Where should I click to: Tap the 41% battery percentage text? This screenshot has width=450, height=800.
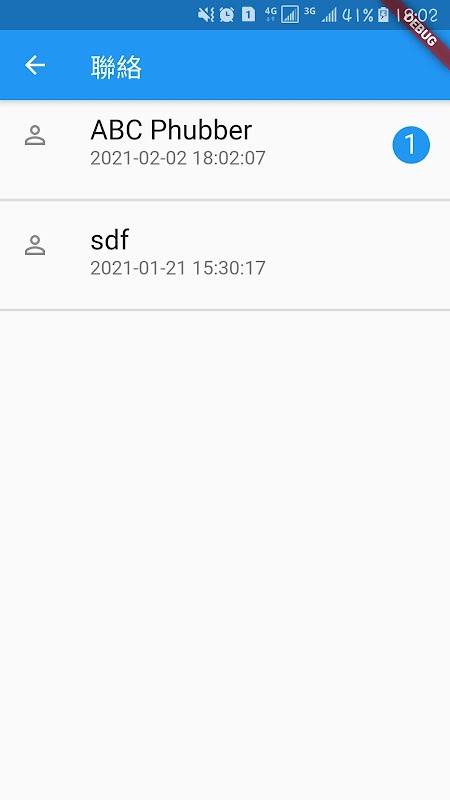(357, 15)
